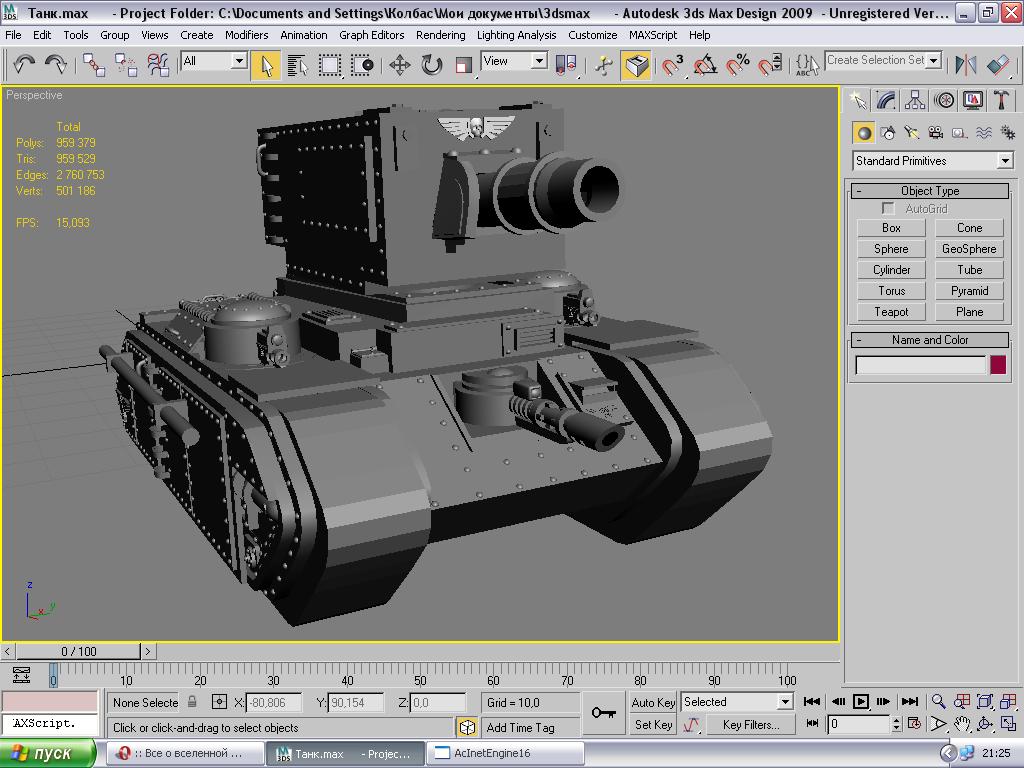The image size is (1024, 768).
Task: Click the time slider 0 / 100 handle
Action: point(78,651)
